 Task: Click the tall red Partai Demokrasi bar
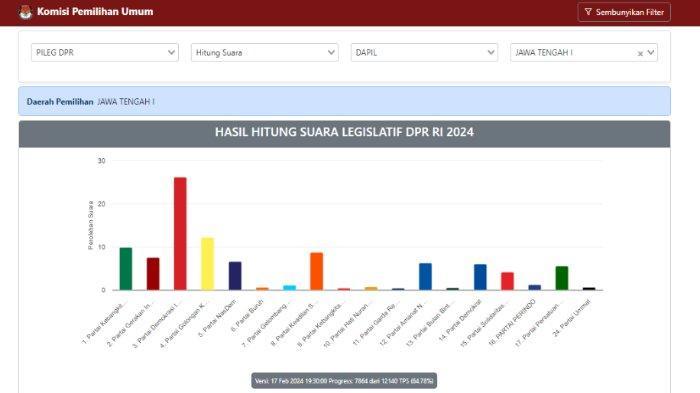(x=180, y=234)
